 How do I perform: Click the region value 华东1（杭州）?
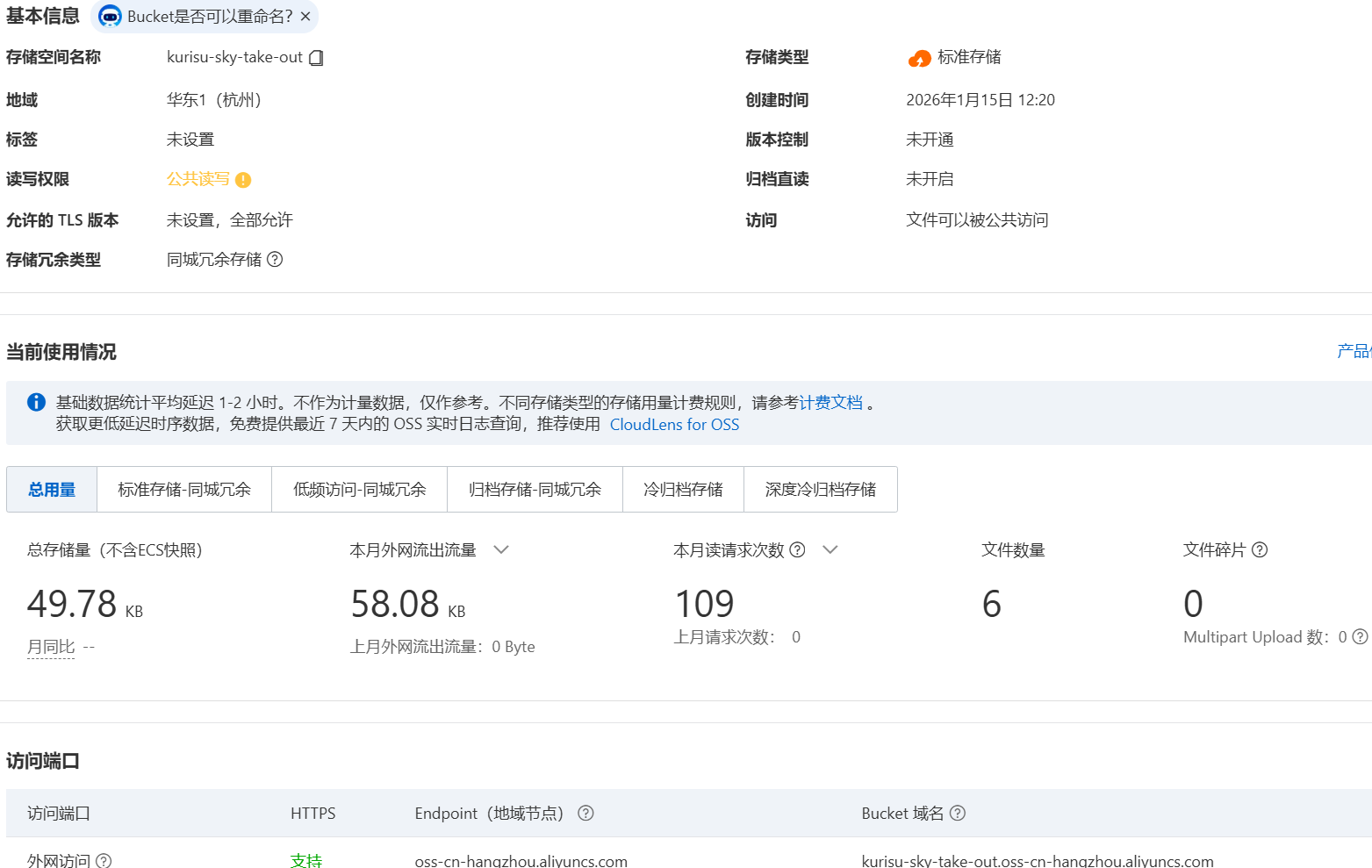(214, 100)
